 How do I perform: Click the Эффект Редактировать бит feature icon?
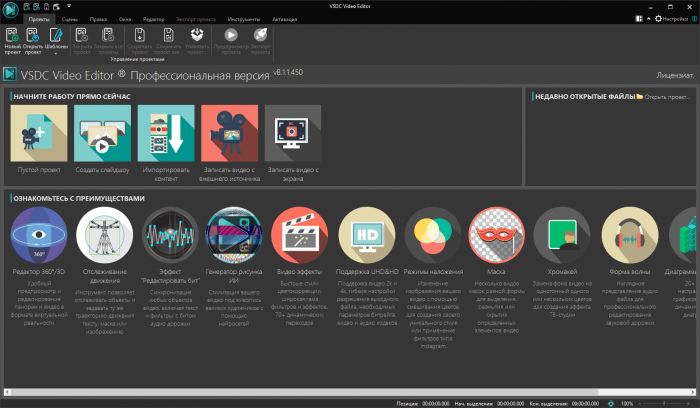[170, 235]
